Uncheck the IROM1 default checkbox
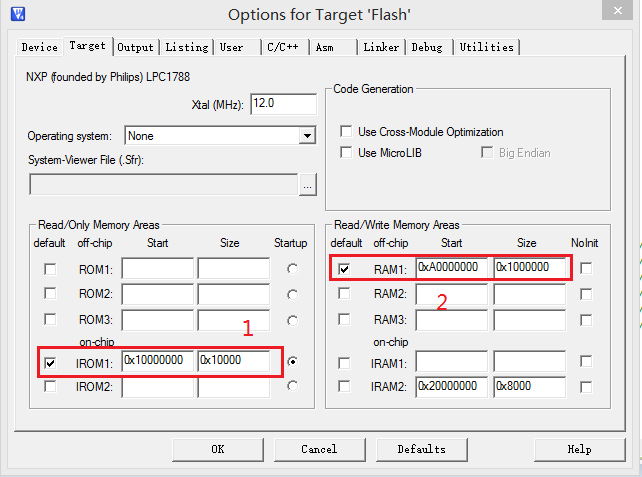Image resolution: width=642 pixels, height=477 pixels. point(50,362)
